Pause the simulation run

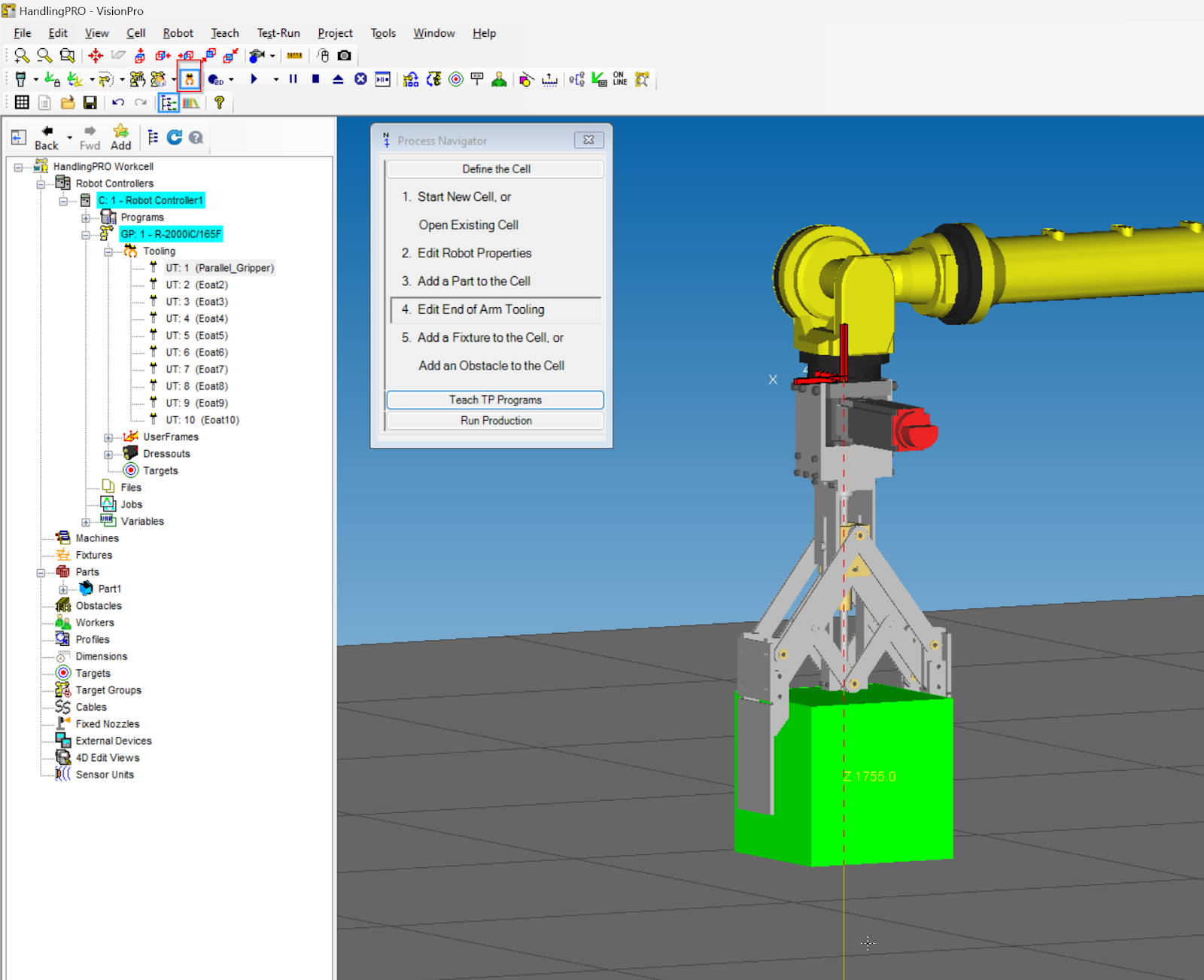[x=293, y=79]
